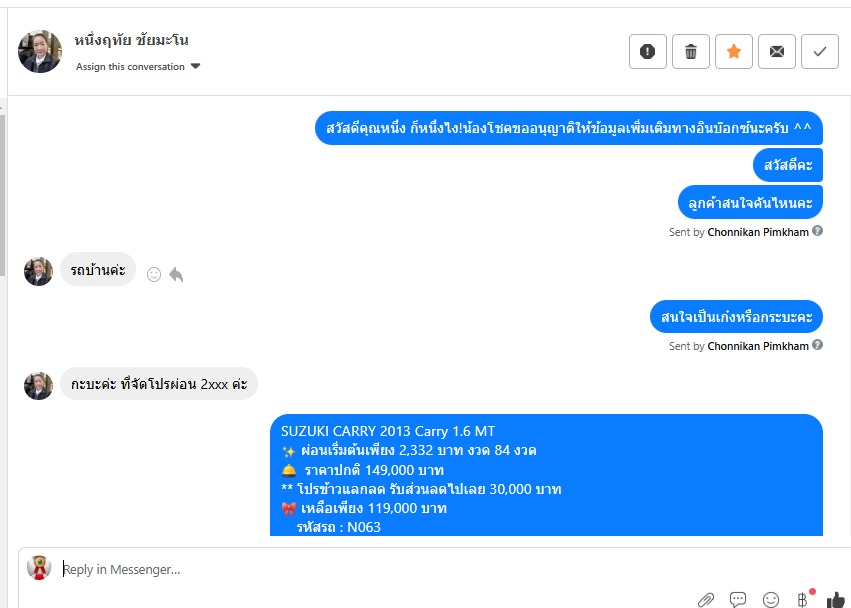Toggle the orange star follow-up flag
Screen dimensions: 851x608
click(734, 52)
